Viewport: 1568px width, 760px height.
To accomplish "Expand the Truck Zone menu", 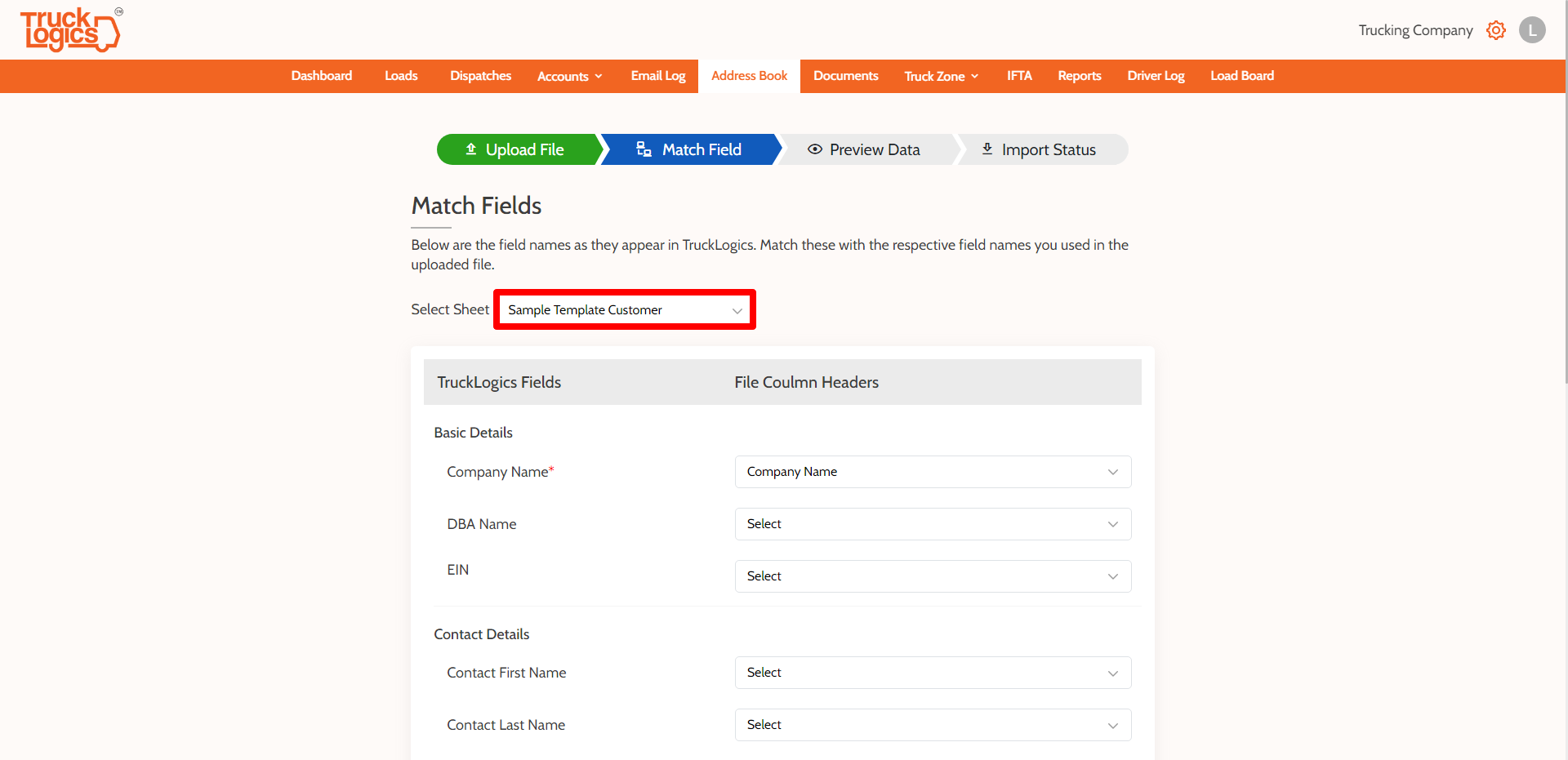I will [x=940, y=75].
